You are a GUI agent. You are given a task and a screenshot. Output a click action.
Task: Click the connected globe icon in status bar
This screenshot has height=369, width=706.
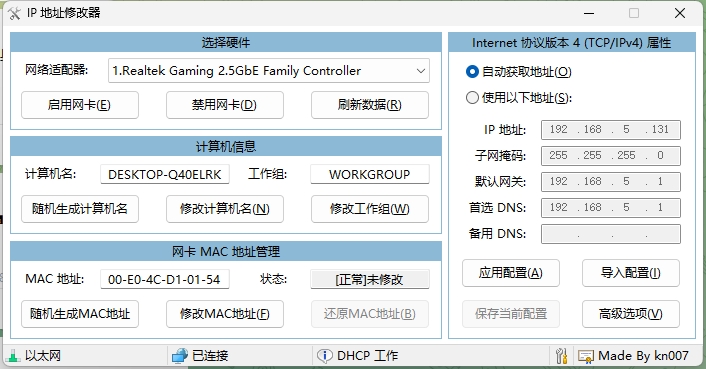(179, 356)
